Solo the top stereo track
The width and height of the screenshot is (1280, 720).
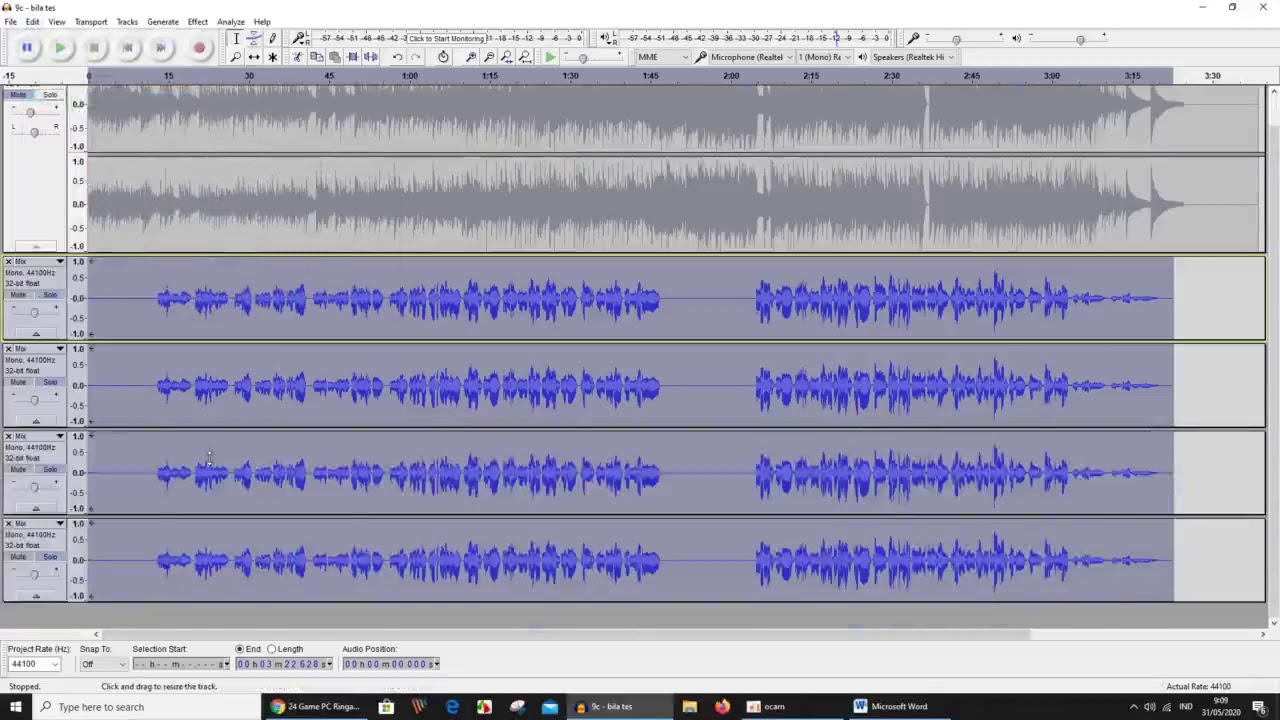click(50, 94)
